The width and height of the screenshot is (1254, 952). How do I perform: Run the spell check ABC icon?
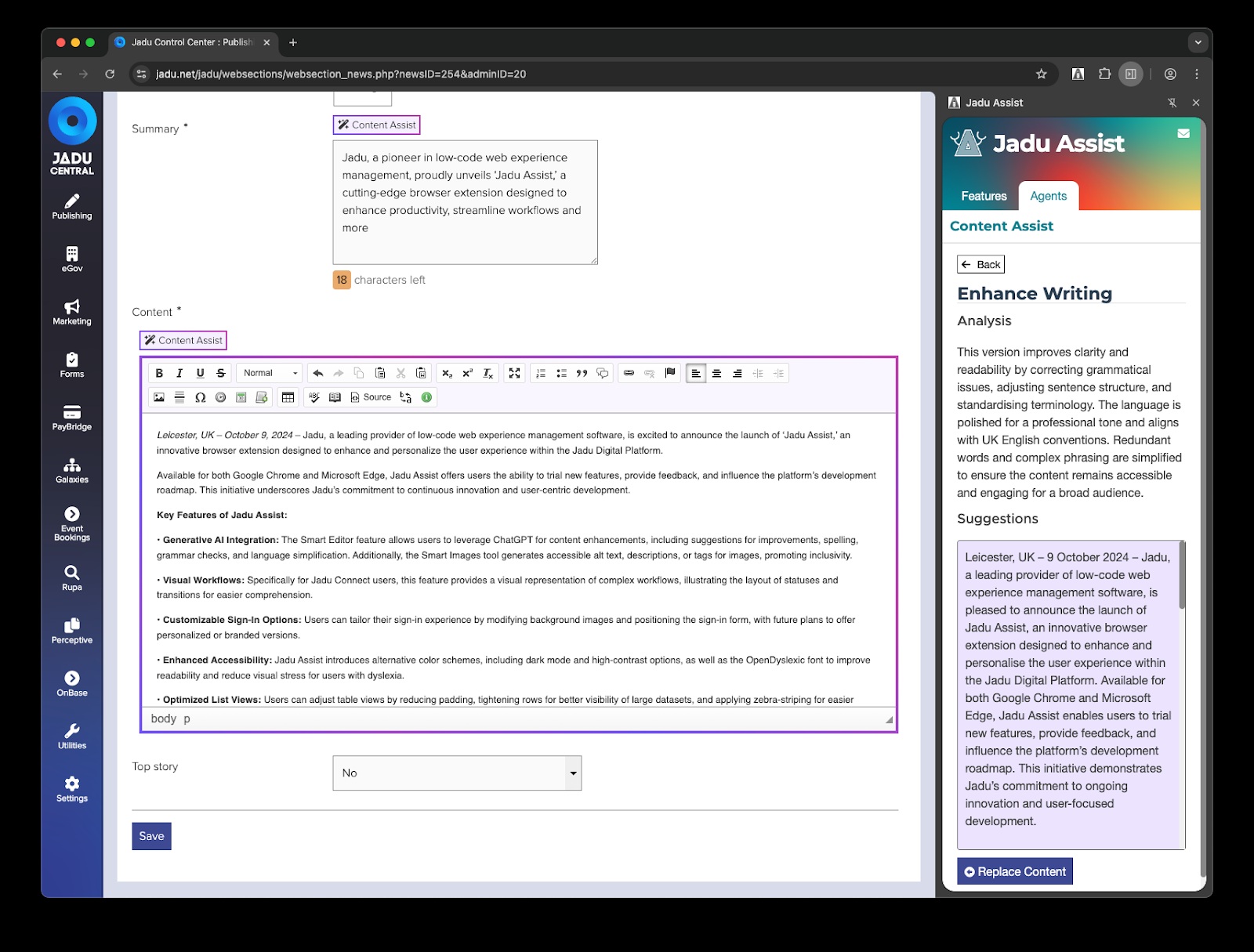tap(314, 397)
